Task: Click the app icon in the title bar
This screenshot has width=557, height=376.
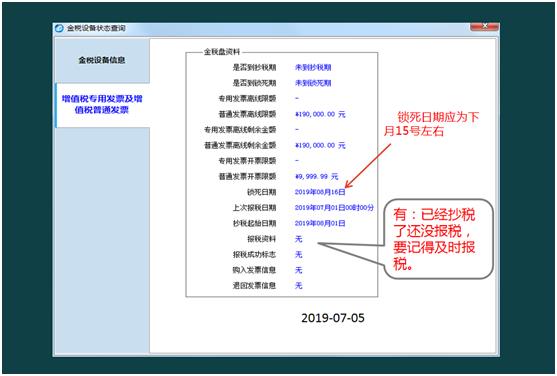Action: (60, 28)
